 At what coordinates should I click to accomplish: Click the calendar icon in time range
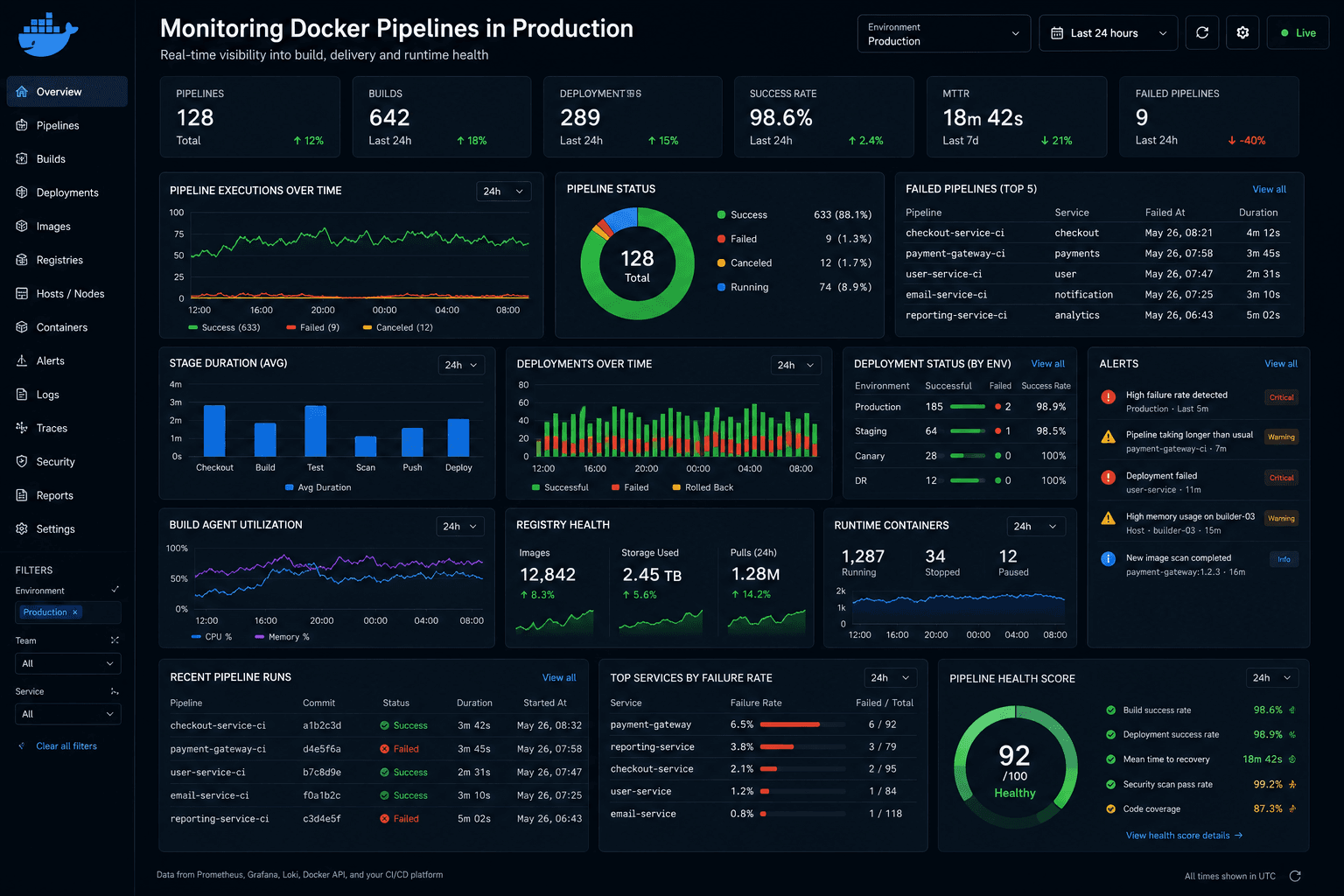click(x=1057, y=33)
